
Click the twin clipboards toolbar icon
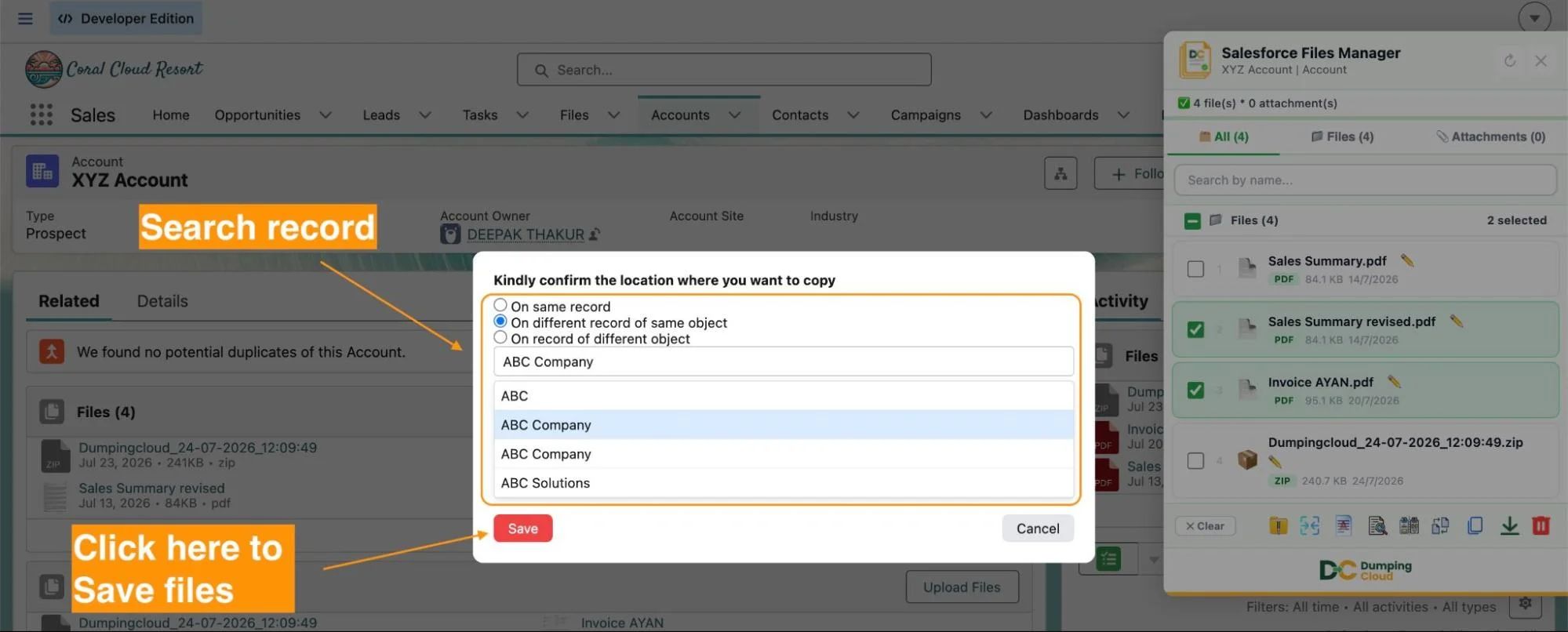tap(1409, 525)
